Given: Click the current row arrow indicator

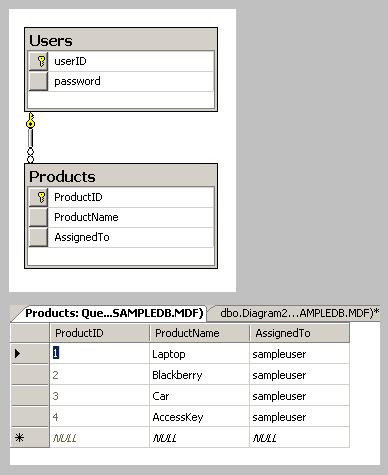Looking at the screenshot, I should (18, 353).
